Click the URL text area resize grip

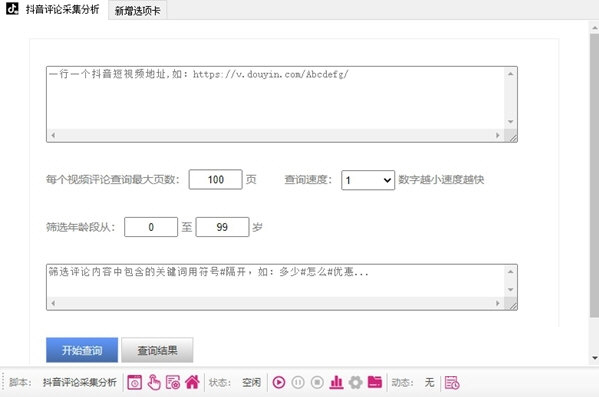click(x=513, y=137)
